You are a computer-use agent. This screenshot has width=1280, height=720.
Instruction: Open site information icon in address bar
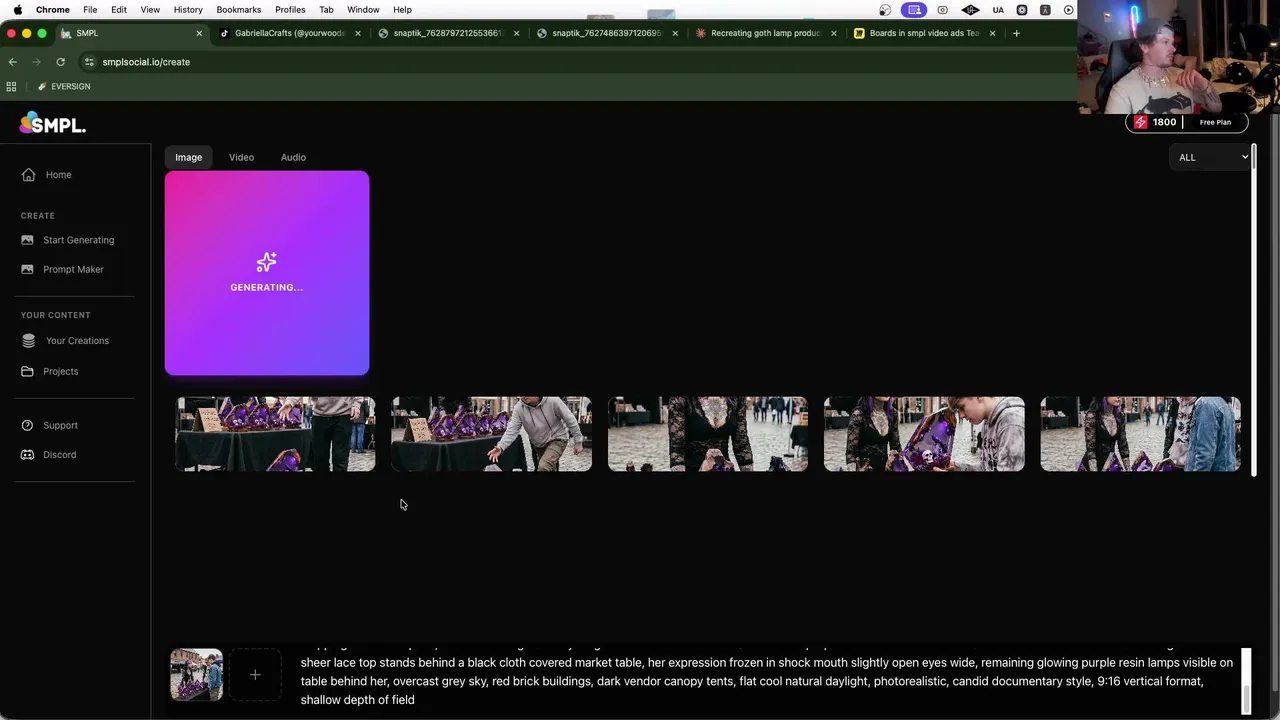pyautogui.click(x=89, y=62)
